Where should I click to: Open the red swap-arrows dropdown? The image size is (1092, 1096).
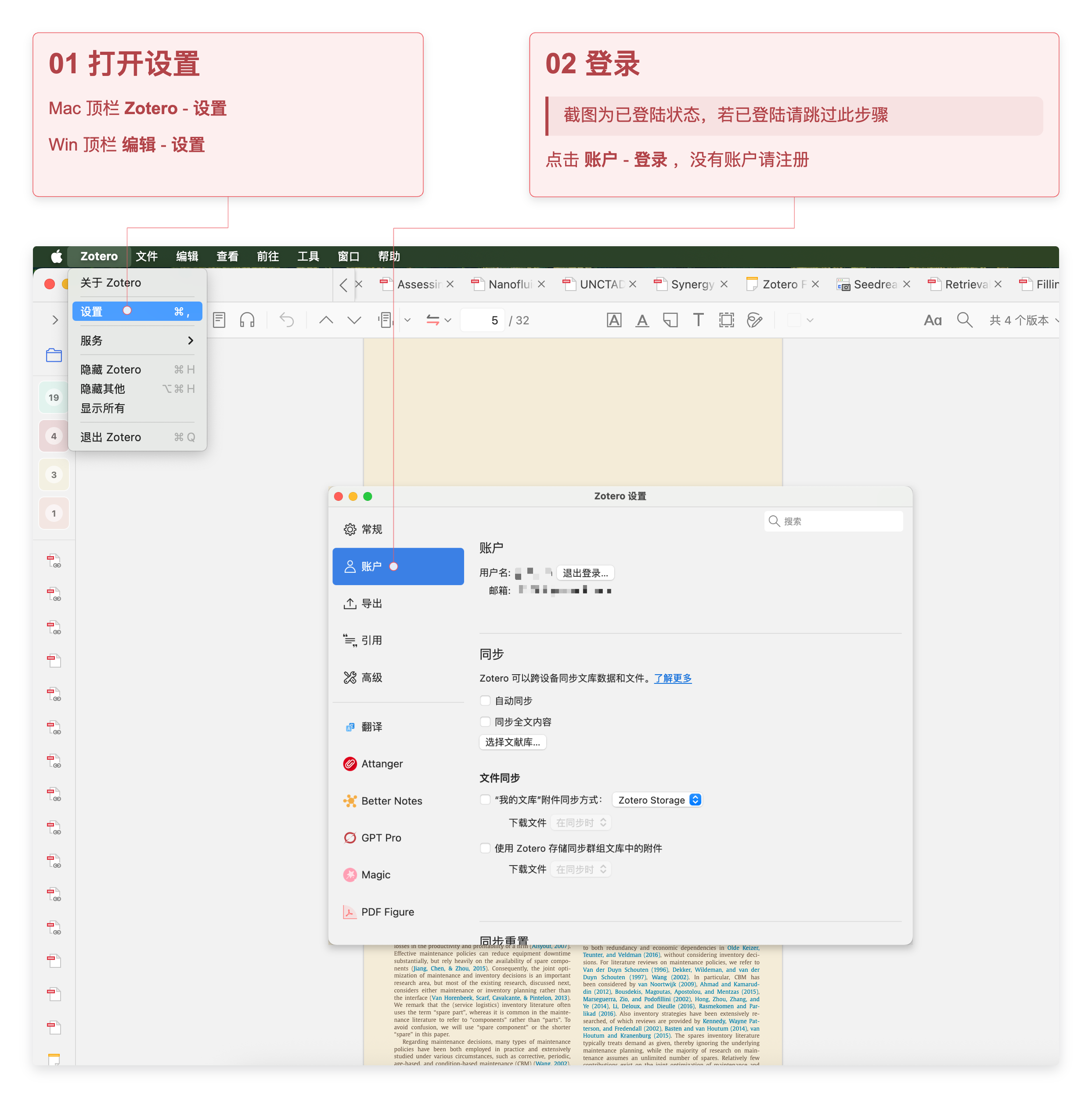(439, 320)
